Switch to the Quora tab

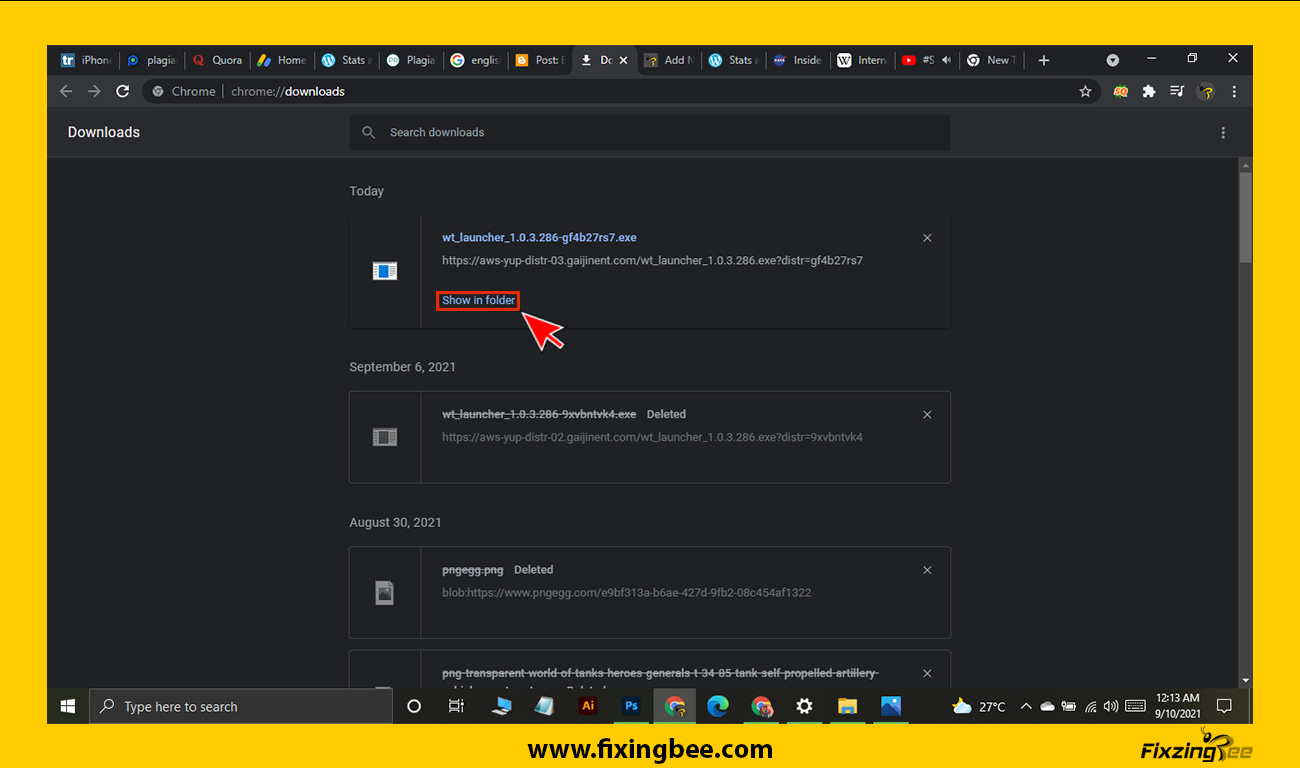click(x=218, y=60)
